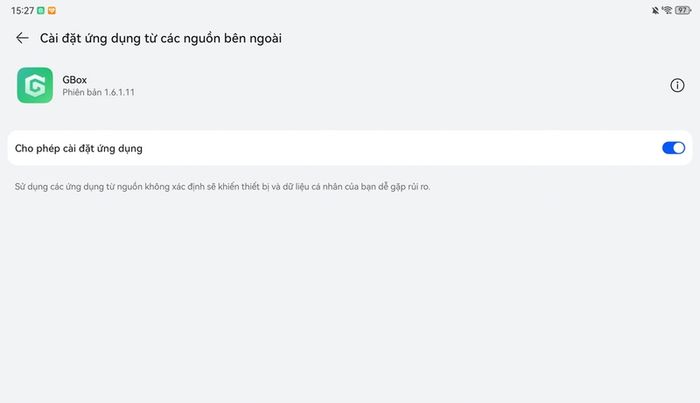700x403 pixels.
Task: Tap the muted notification bell status icon
Action: click(x=655, y=10)
